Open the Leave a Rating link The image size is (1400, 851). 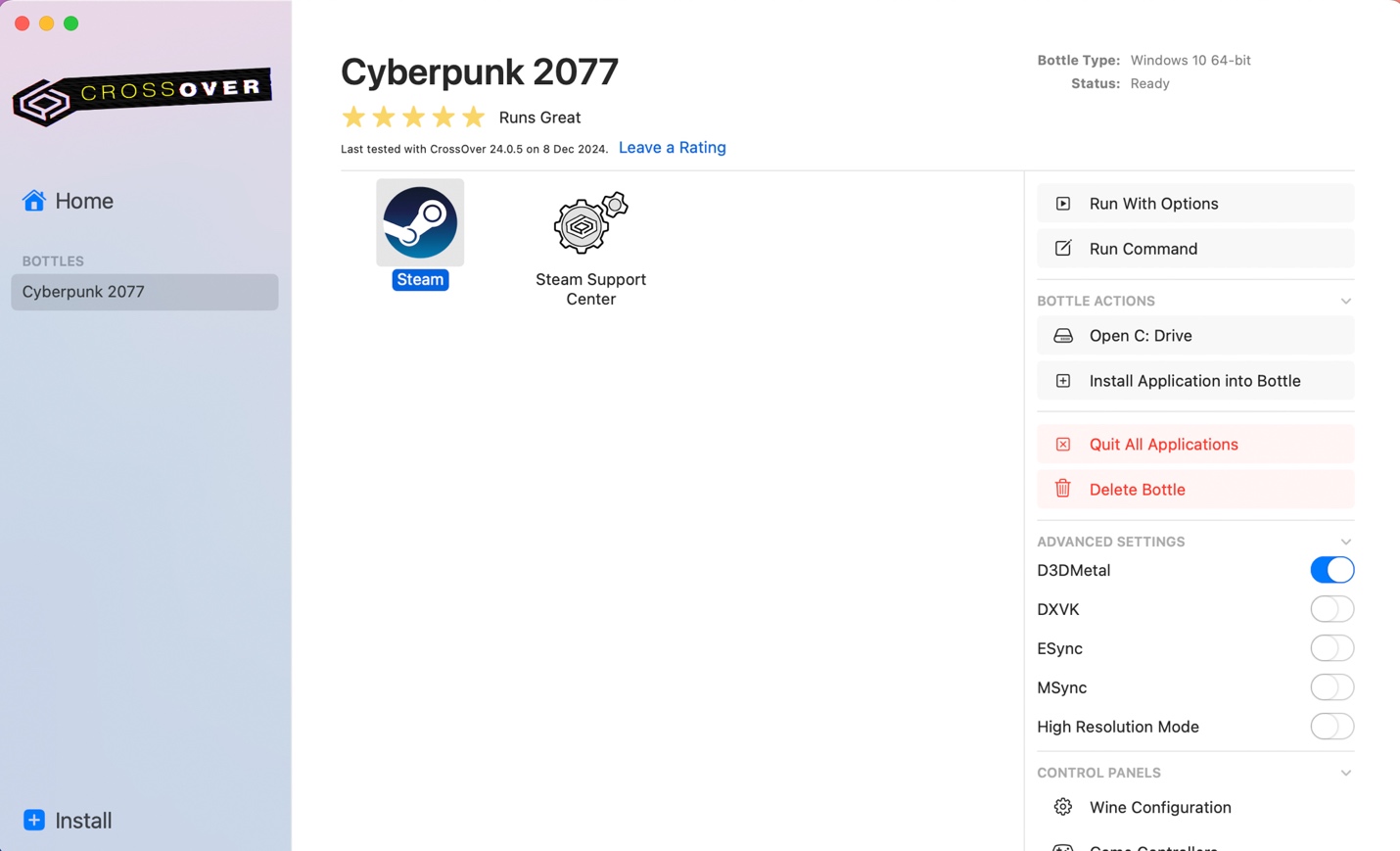point(673,148)
